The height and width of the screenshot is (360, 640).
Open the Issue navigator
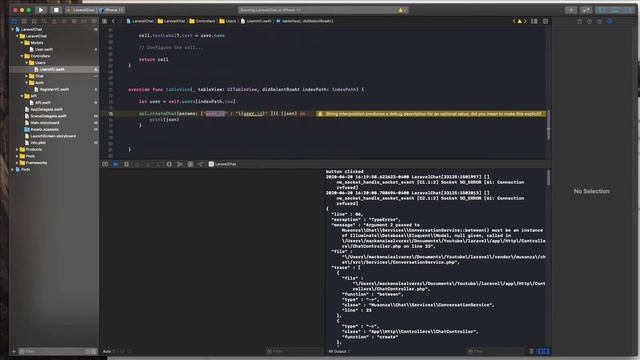pos(54,21)
